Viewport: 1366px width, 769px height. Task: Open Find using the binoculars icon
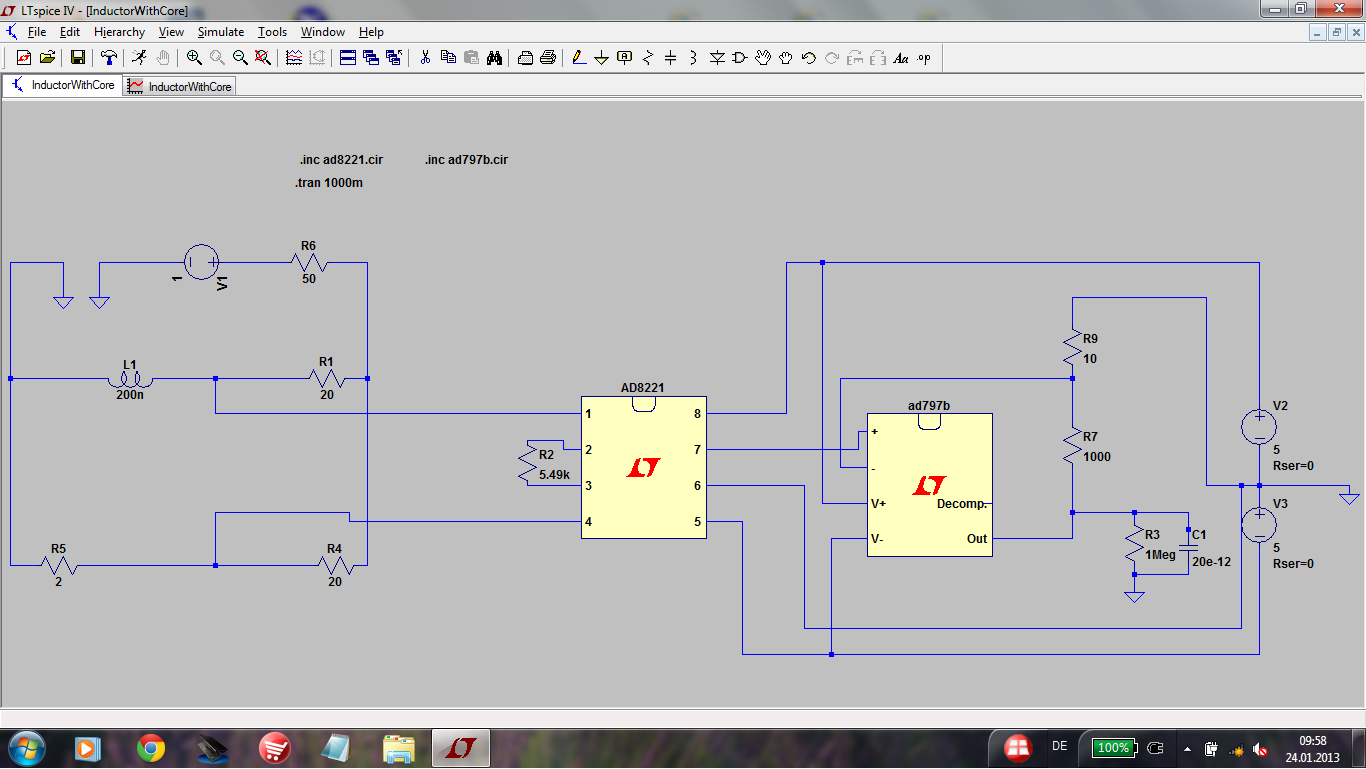point(494,58)
